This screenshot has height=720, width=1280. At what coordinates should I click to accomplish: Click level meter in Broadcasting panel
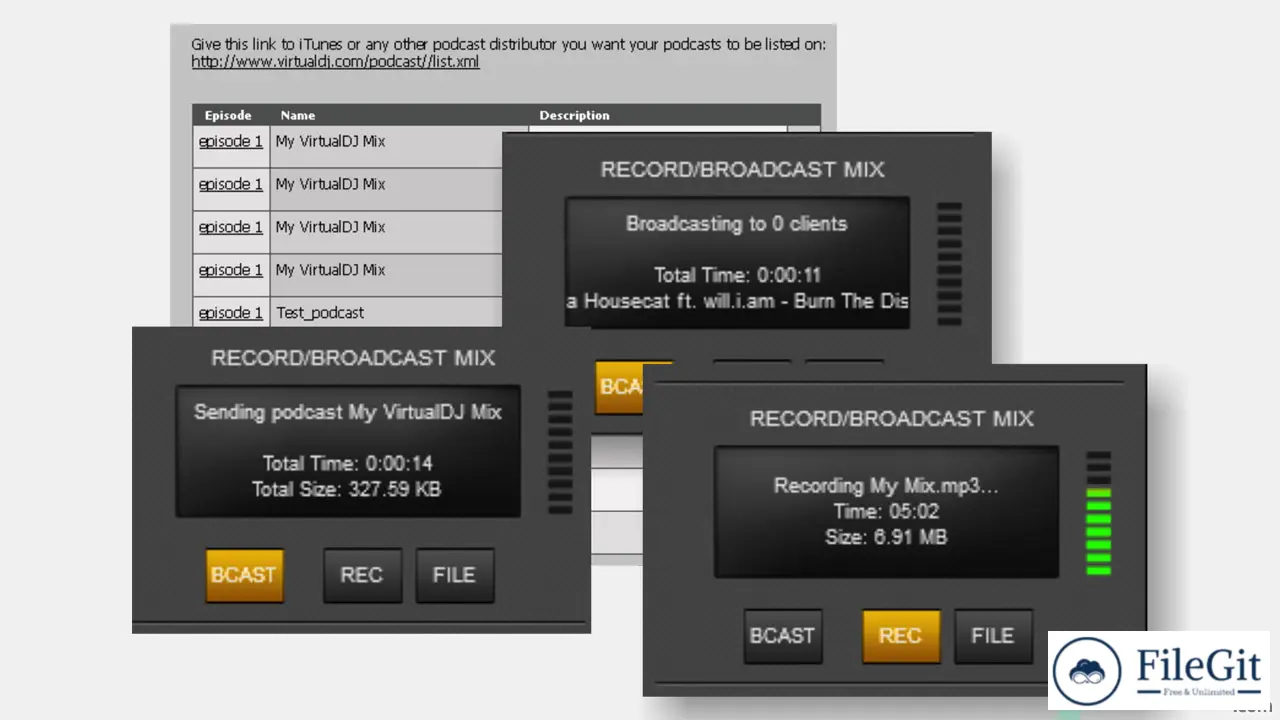tap(949, 265)
